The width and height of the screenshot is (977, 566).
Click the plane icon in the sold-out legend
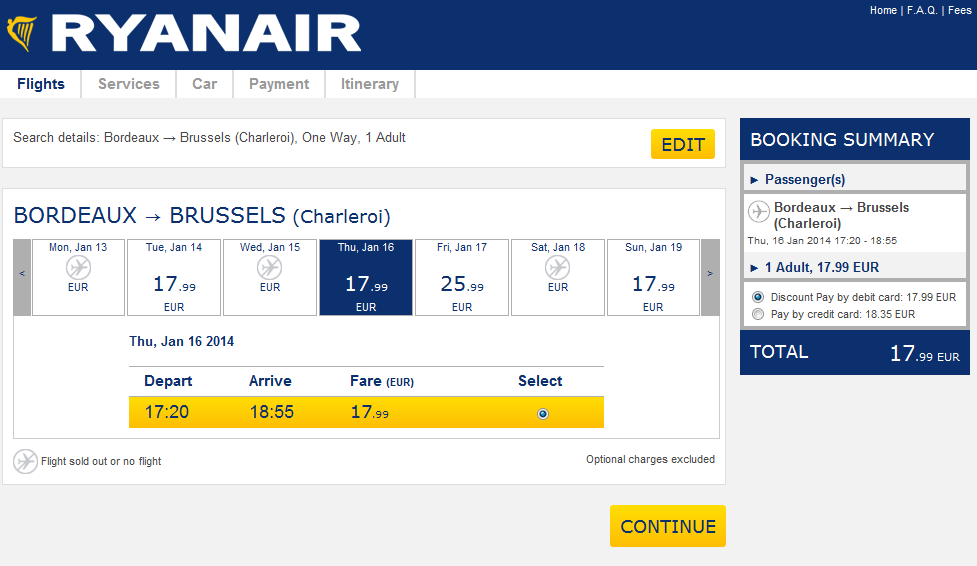tap(26, 461)
